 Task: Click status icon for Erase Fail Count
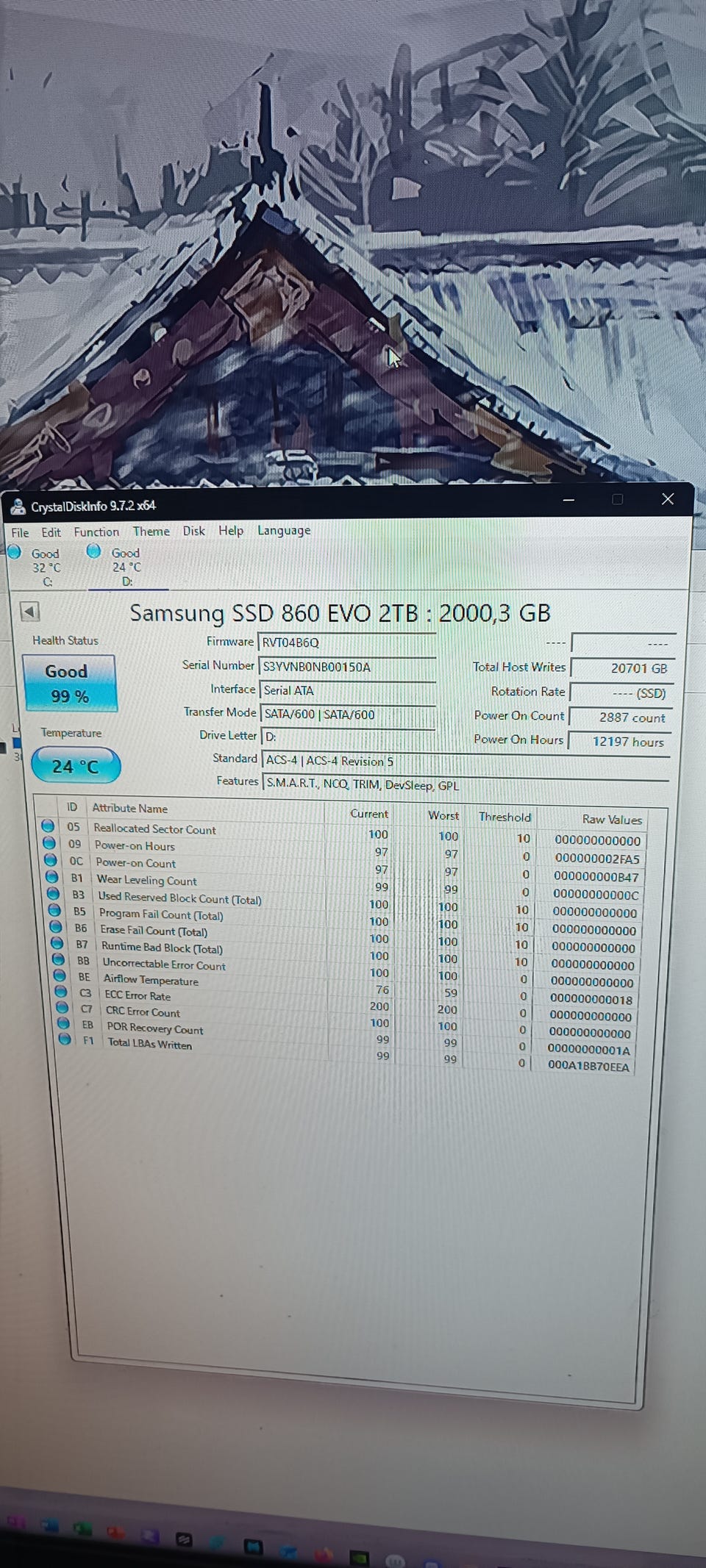[56, 927]
